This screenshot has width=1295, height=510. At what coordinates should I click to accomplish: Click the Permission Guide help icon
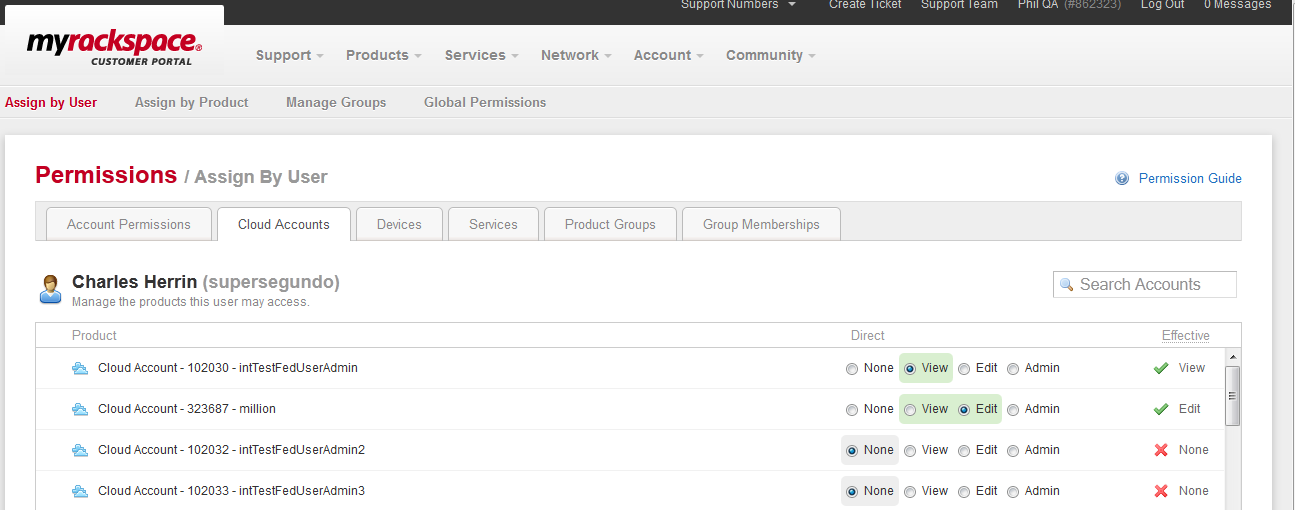tap(1122, 179)
